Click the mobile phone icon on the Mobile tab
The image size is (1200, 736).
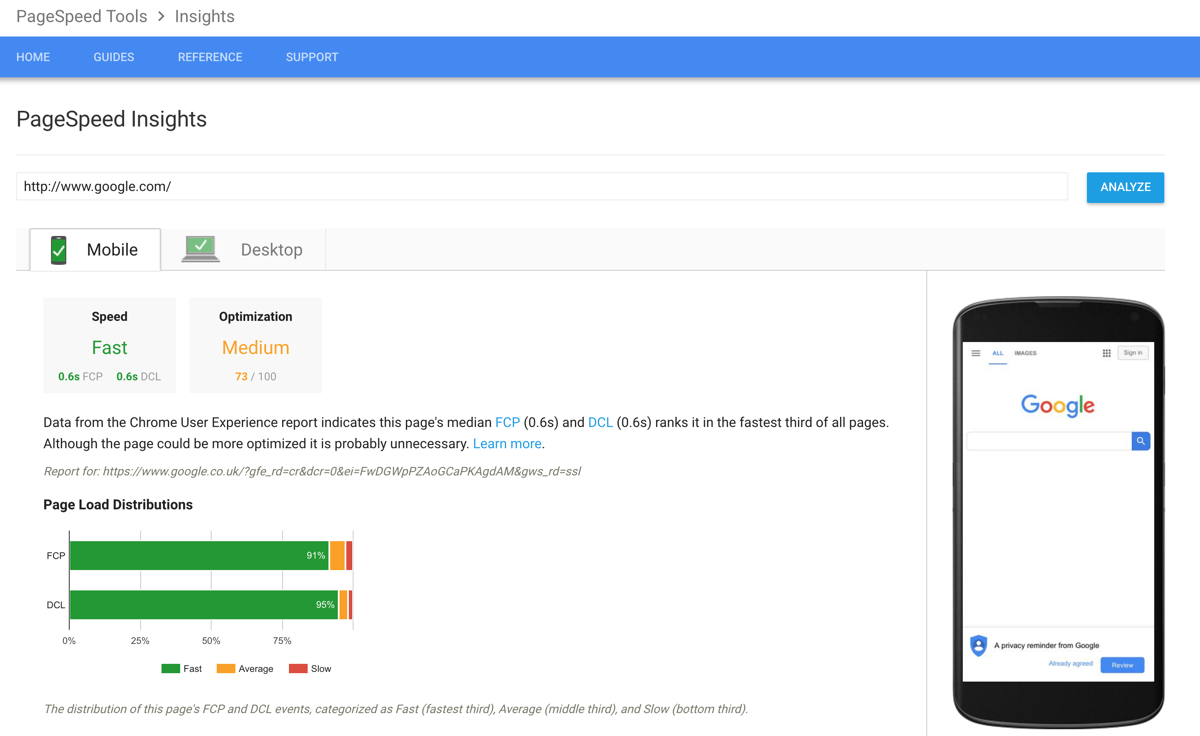click(58, 249)
